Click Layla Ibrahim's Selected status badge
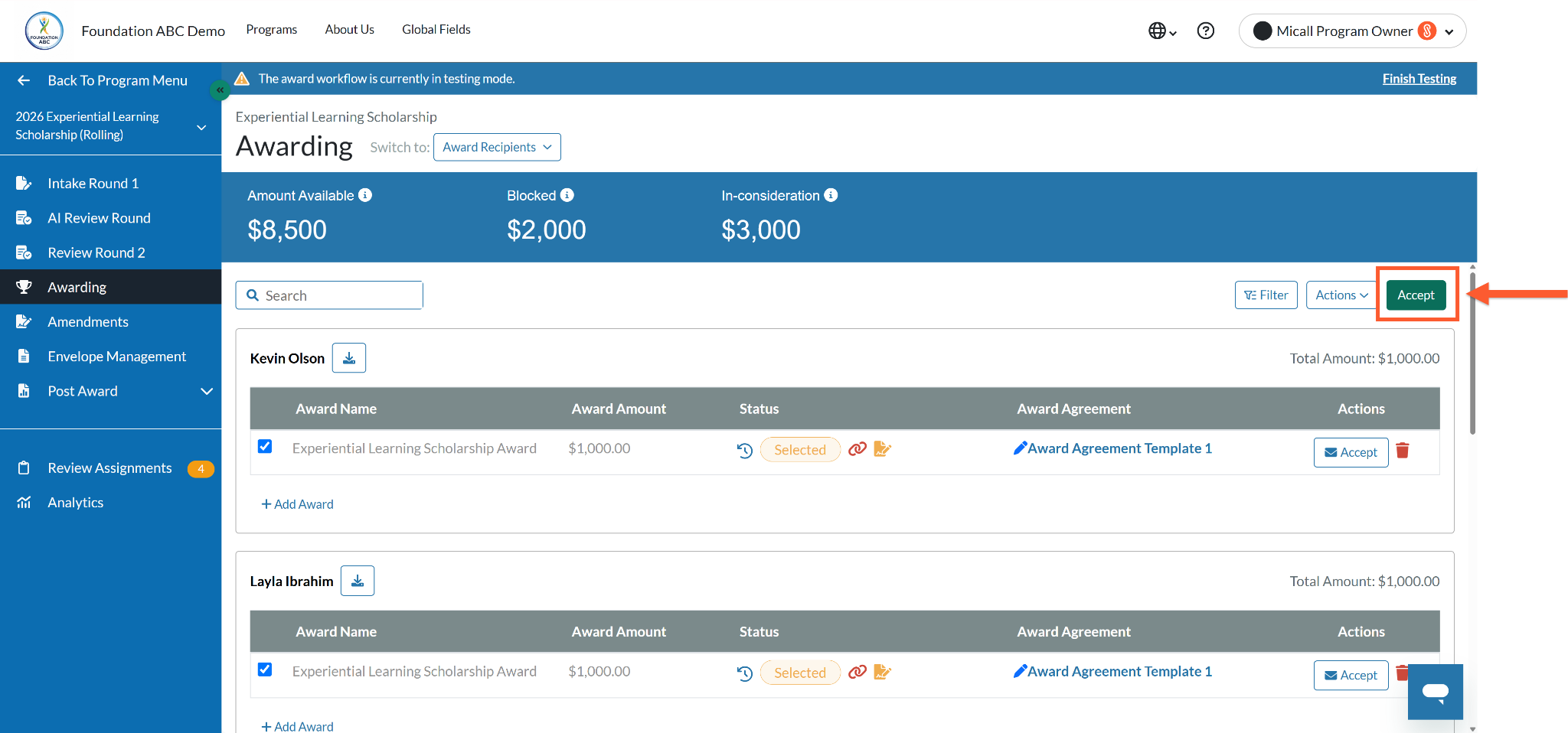The width and height of the screenshot is (1568, 733). [800, 673]
